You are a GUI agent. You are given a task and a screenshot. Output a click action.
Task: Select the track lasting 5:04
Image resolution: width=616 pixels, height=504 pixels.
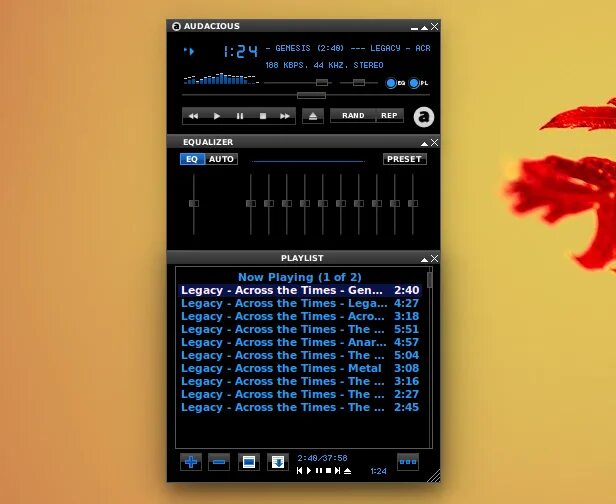[x=300, y=355]
